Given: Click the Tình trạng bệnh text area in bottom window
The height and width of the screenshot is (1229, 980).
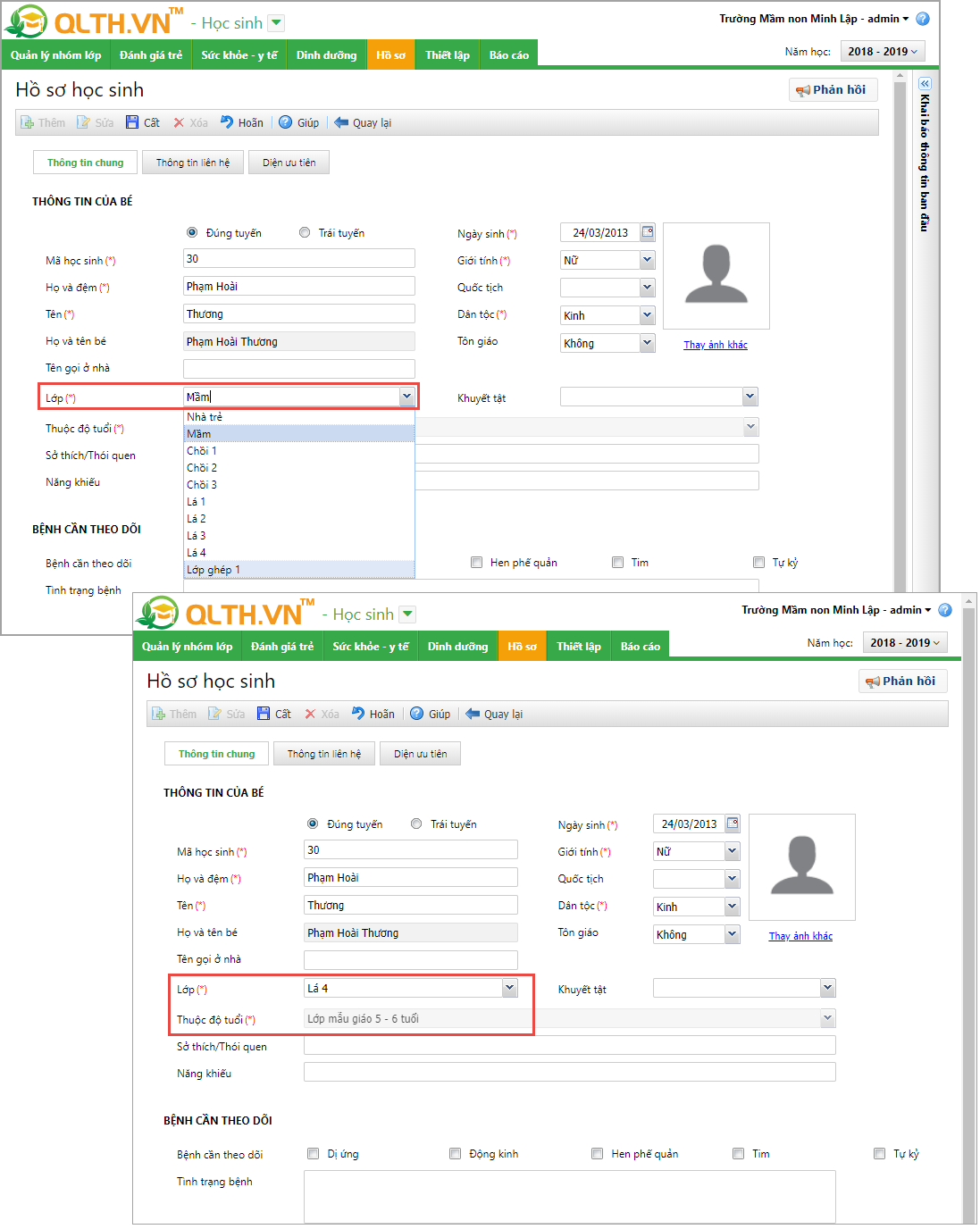Looking at the screenshot, I should (x=570, y=1196).
